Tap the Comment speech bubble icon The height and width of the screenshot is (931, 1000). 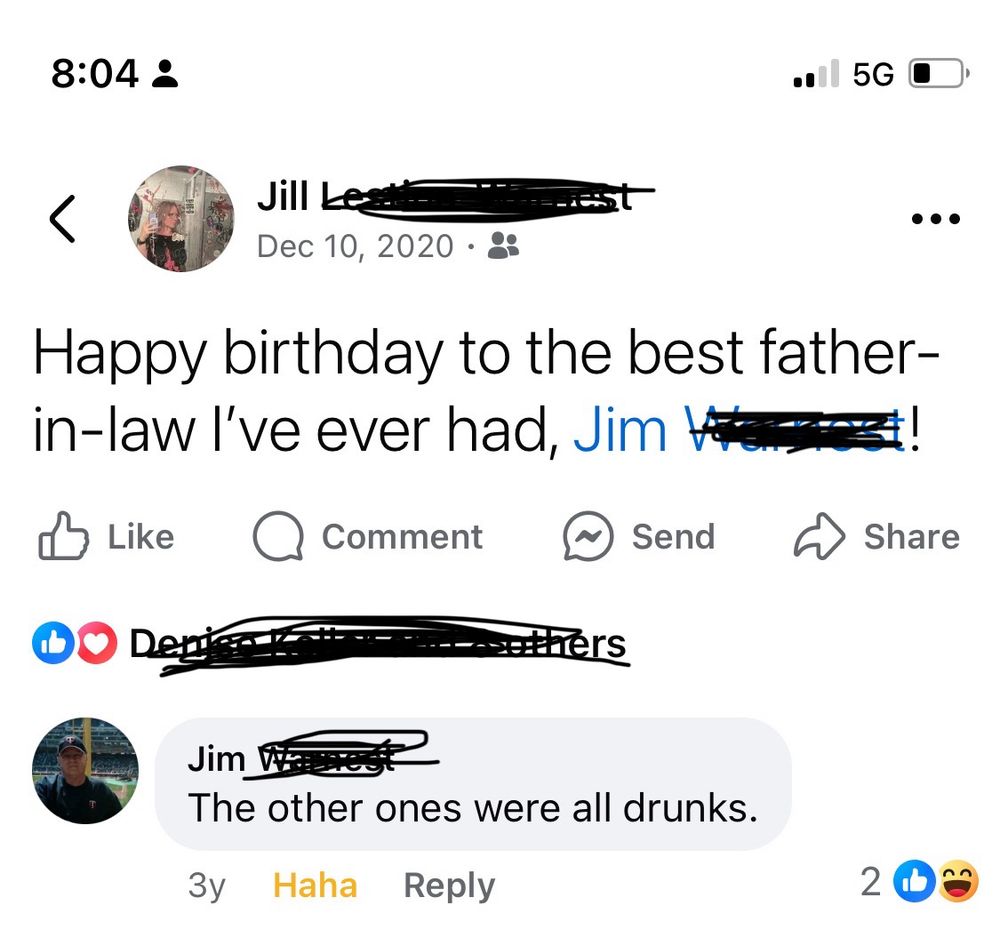[x=278, y=536]
